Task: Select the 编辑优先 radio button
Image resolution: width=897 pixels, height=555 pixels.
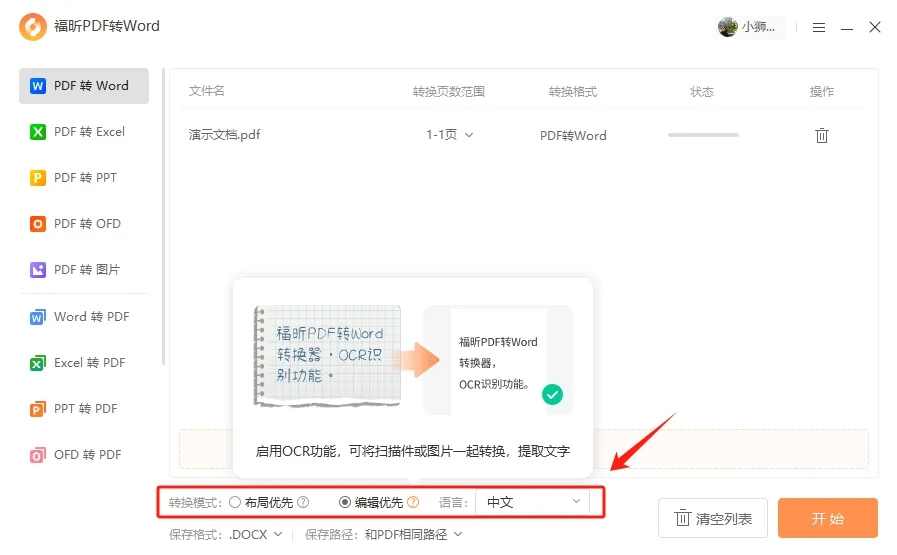Action: click(x=345, y=502)
